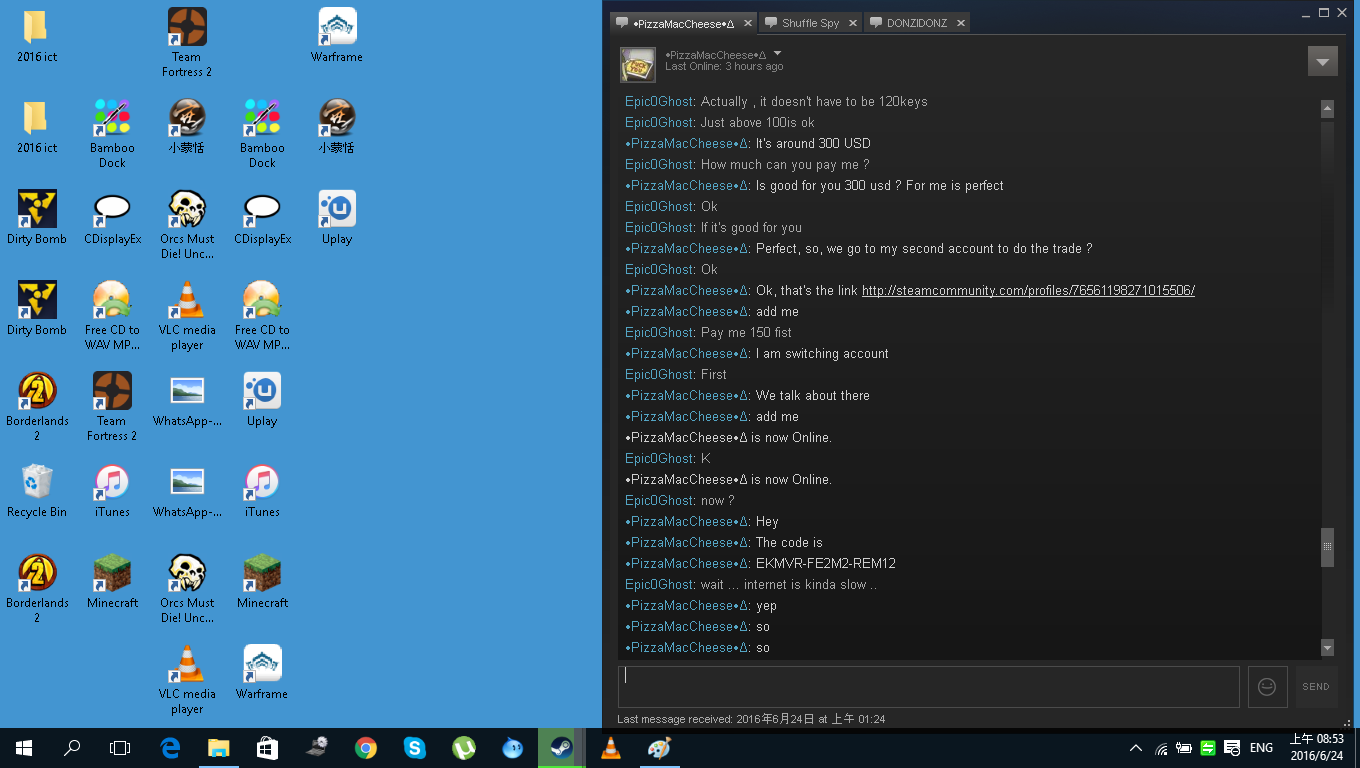This screenshot has height=768, width=1360.
Task: Focus the chat message input box
Action: click(928, 687)
